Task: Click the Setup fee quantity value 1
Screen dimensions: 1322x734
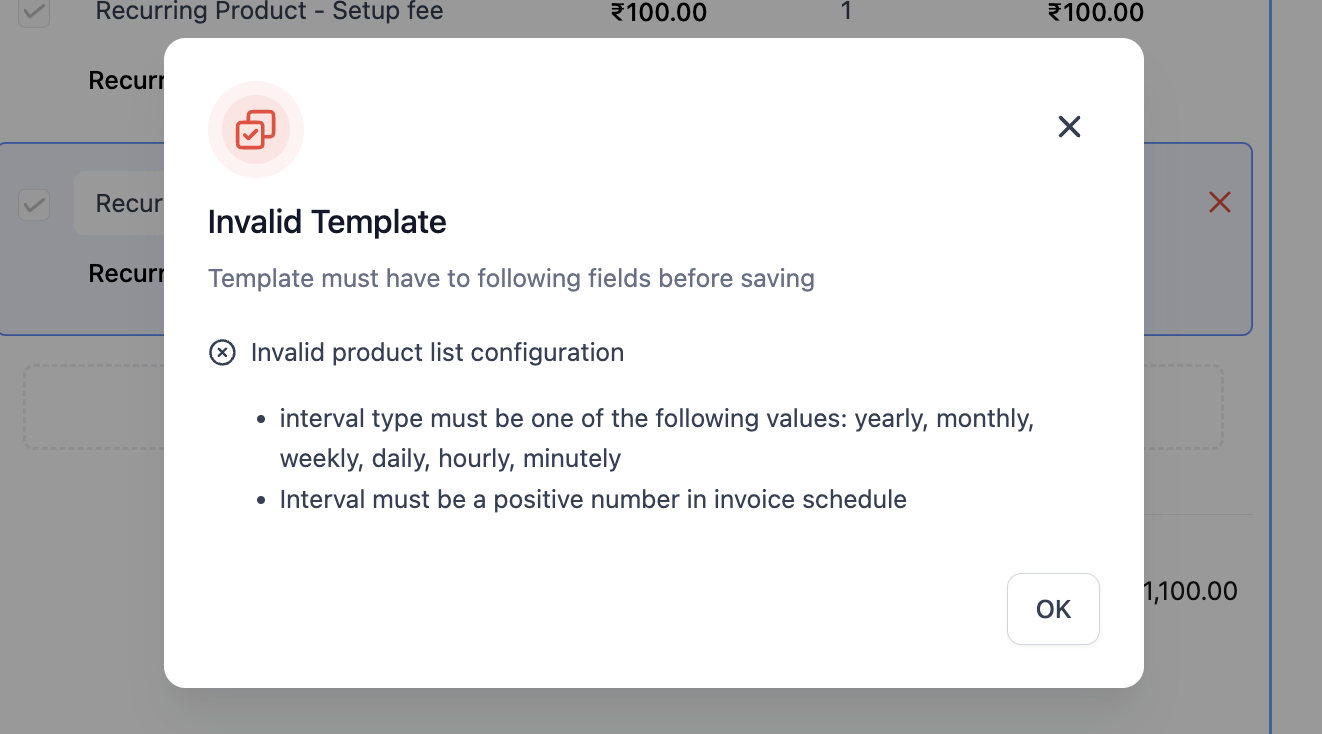Action: [846, 13]
